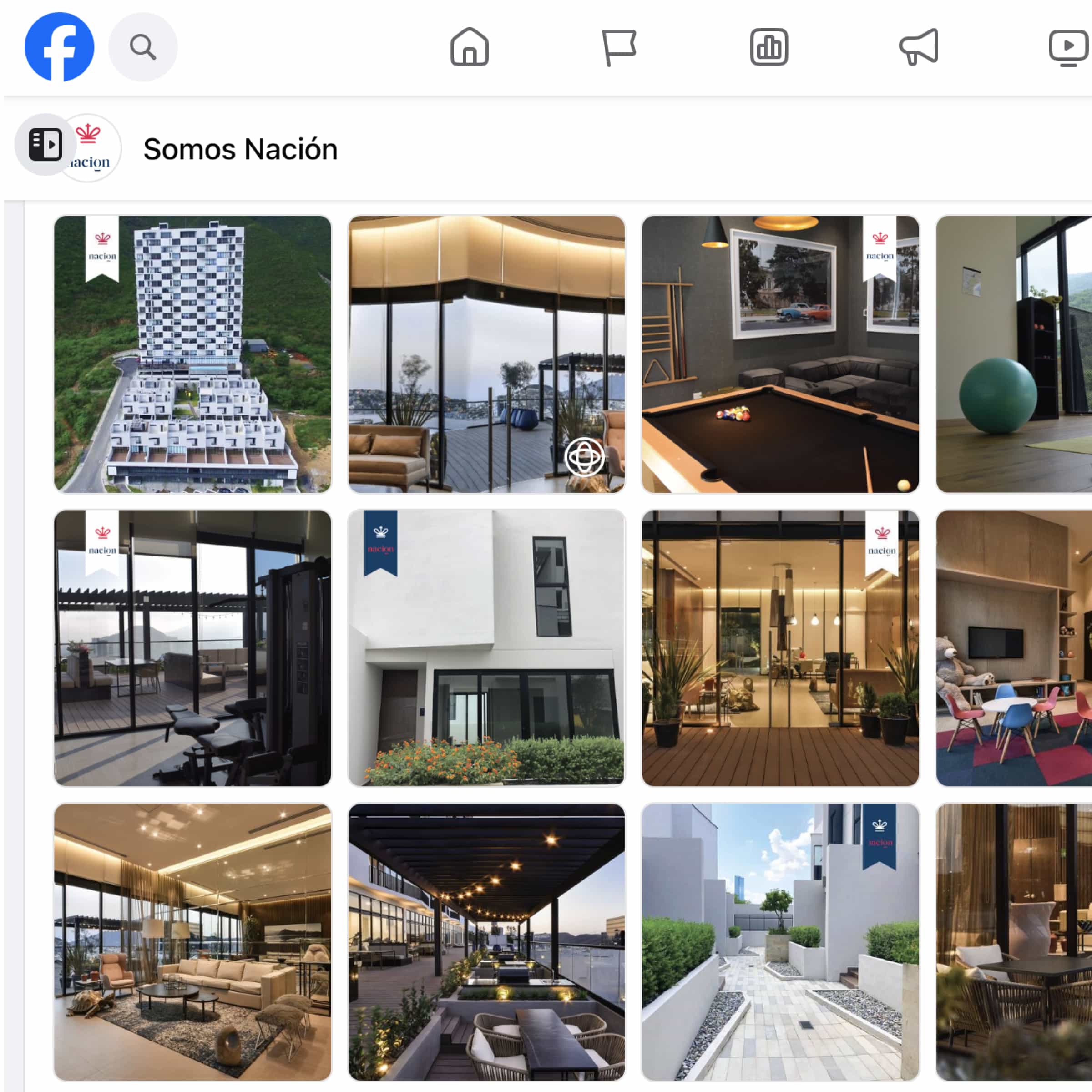Open the gym terrace equipment photo
This screenshot has width=1092, height=1092.
click(193, 648)
